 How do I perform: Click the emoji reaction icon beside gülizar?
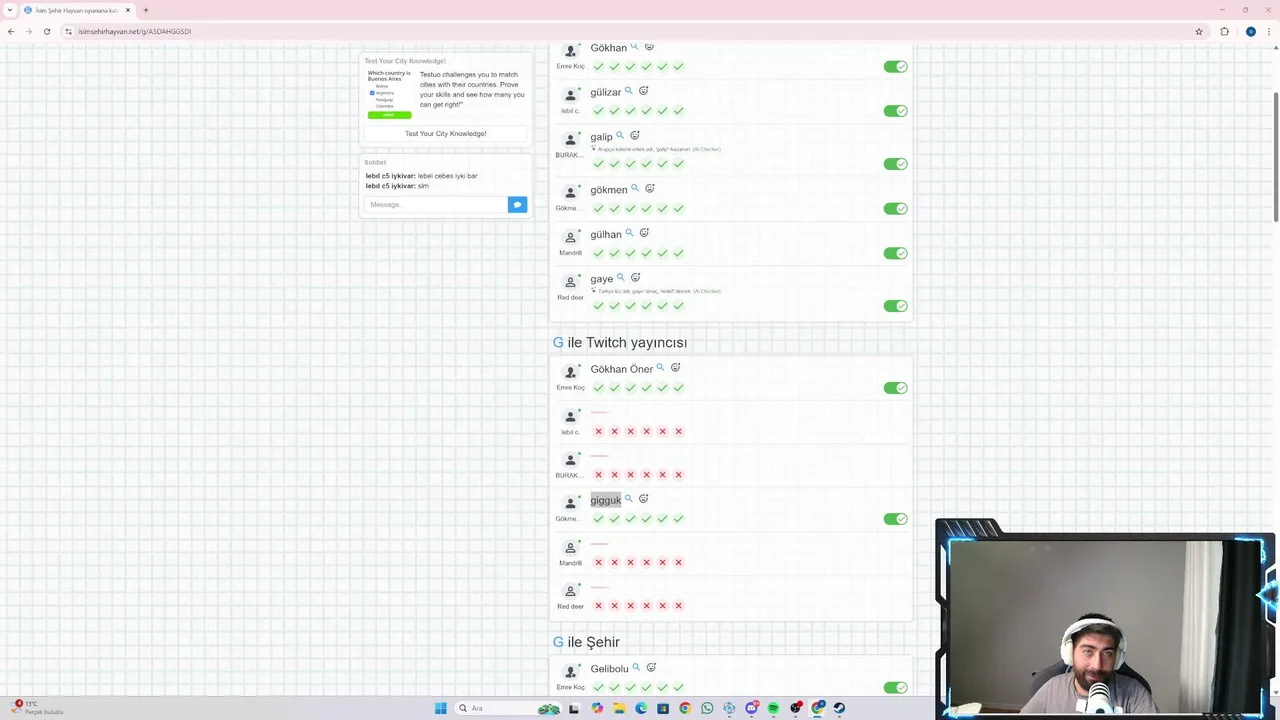pyautogui.click(x=644, y=91)
